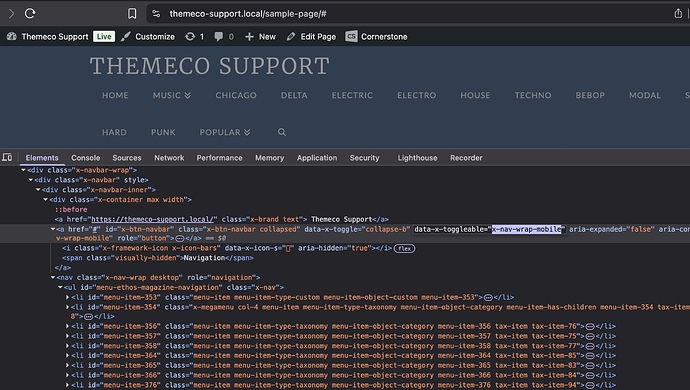Click the themeco-support.local href link
The height and width of the screenshot is (390, 690).
[x=152, y=219]
